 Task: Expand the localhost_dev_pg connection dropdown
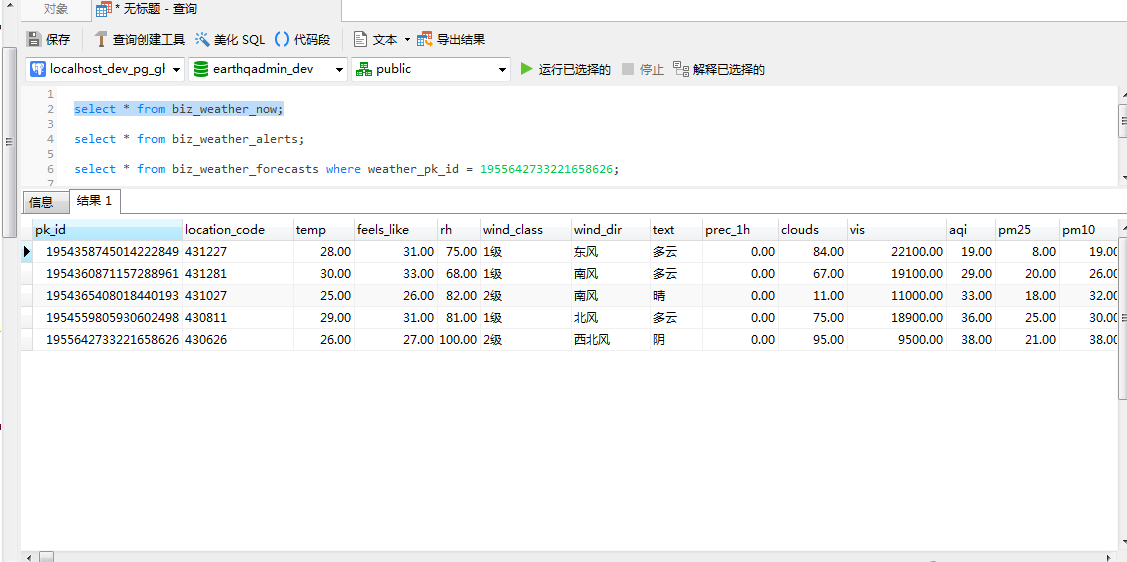click(x=177, y=70)
